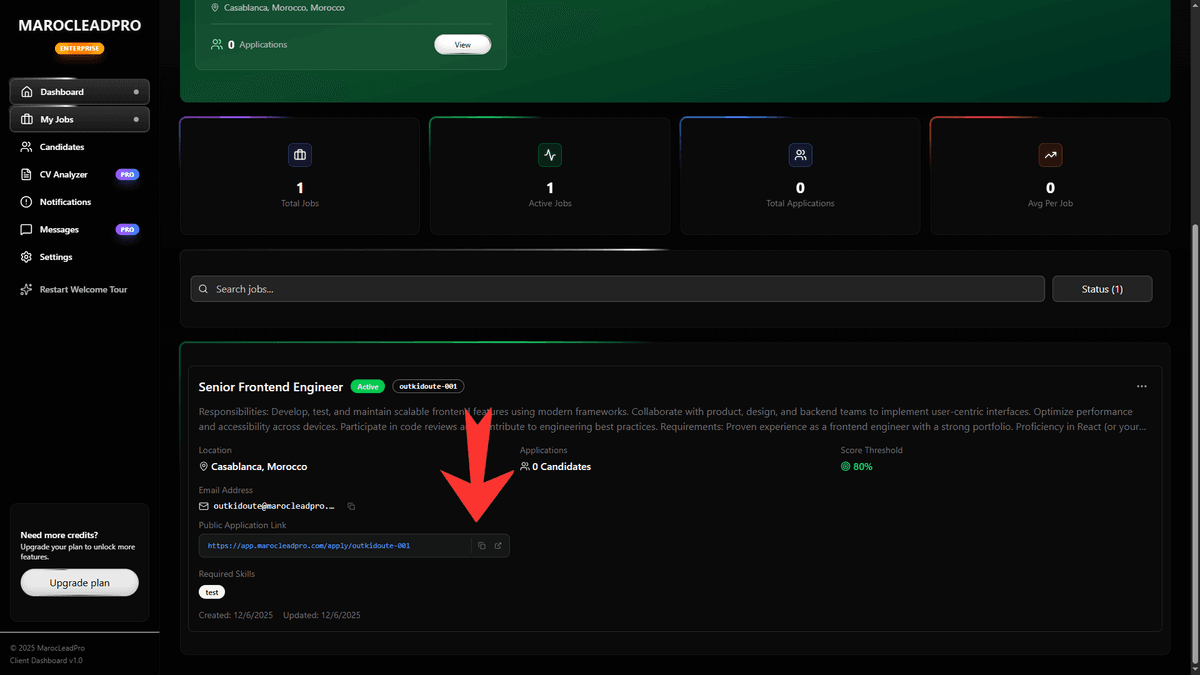Open Notifications using the bell icon

coord(28,201)
